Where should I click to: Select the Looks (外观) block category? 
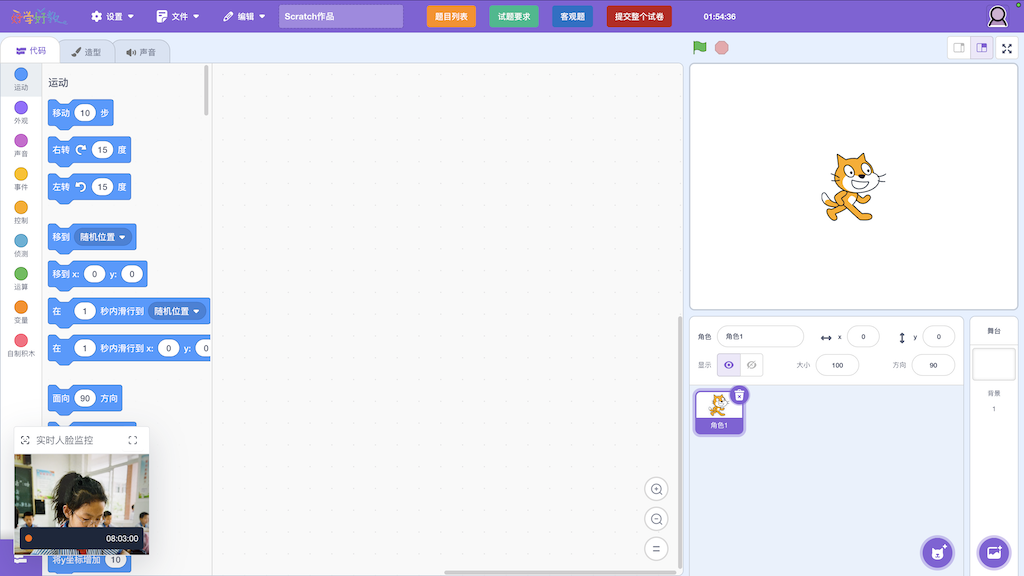[21, 112]
